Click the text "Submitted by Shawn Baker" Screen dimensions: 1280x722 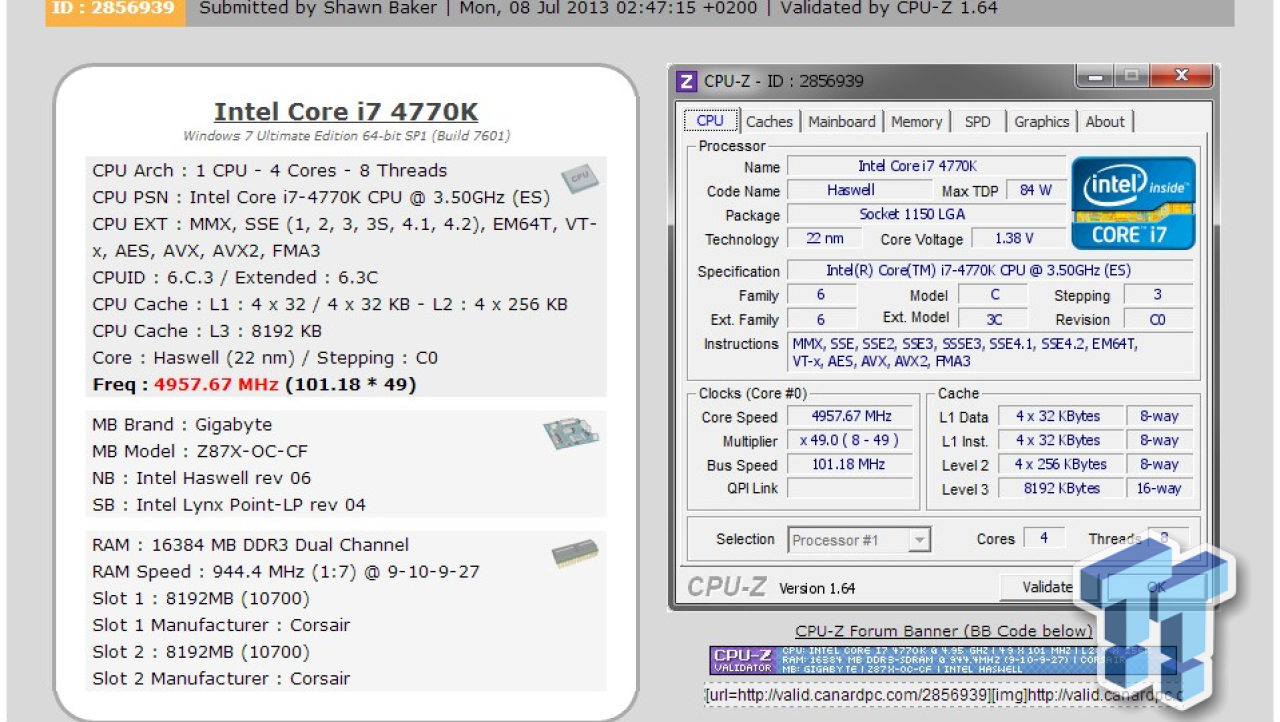[317, 9]
